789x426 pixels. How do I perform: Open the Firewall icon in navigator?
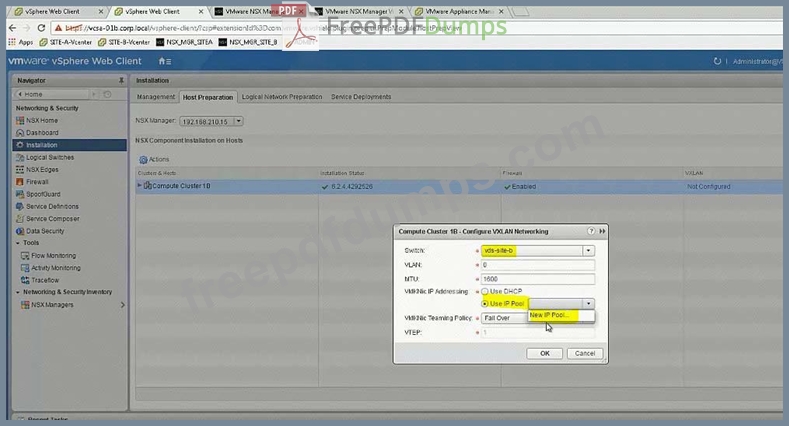[20, 182]
